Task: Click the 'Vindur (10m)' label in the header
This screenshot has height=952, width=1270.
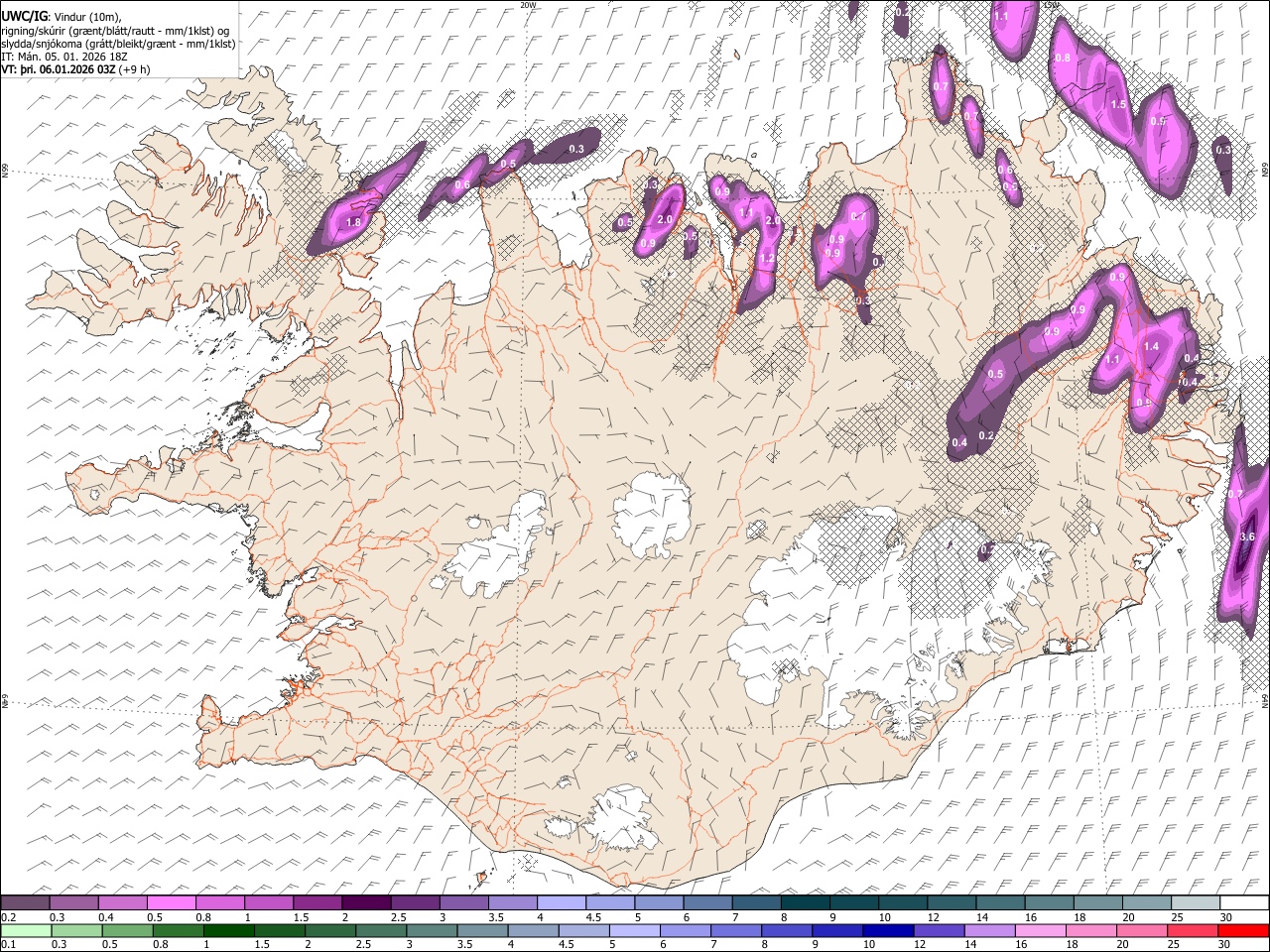Action: [86, 17]
